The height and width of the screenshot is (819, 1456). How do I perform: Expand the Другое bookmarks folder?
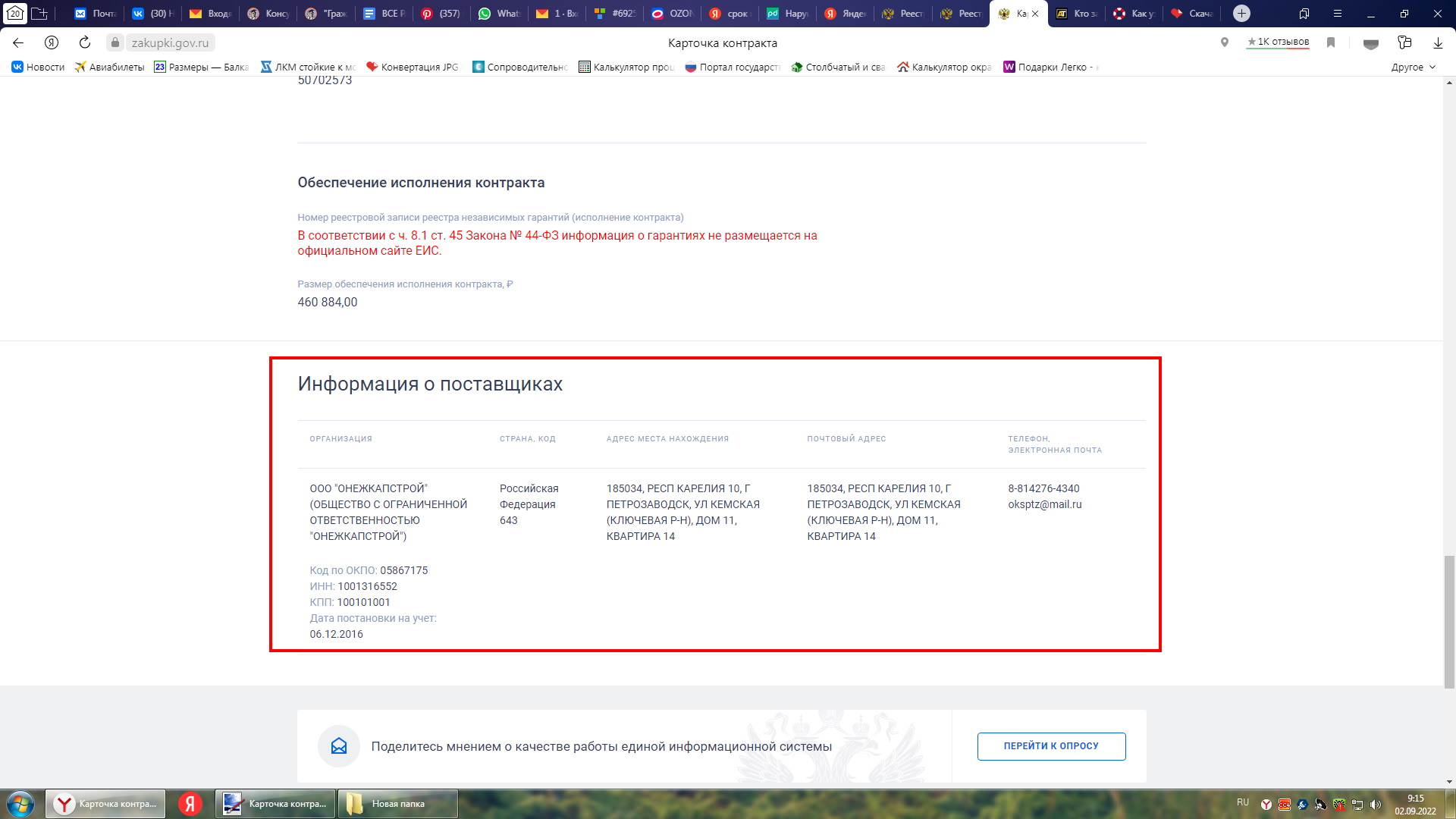tap(1413, 67)
